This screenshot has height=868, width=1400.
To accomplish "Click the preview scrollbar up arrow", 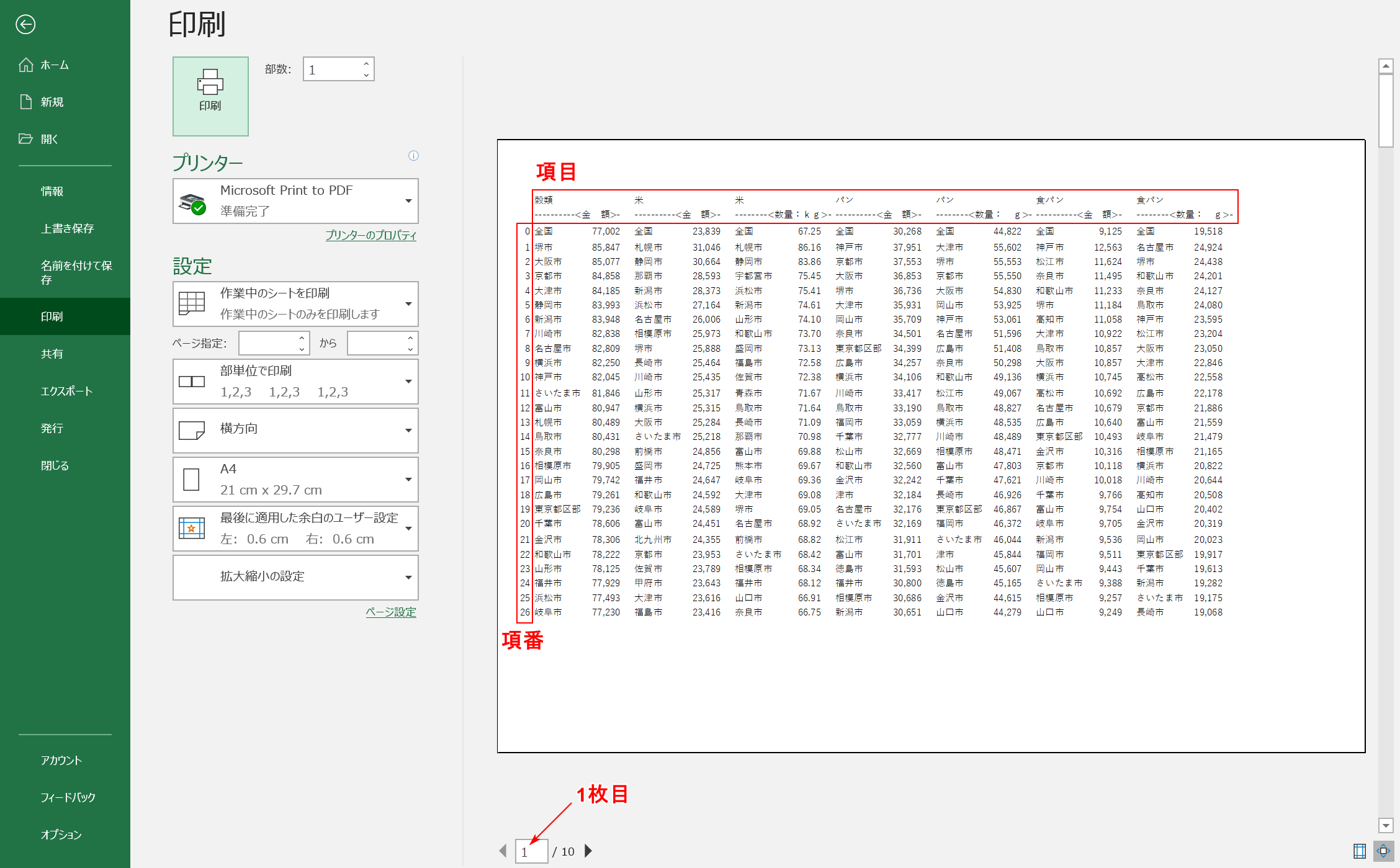I will point(1386,66).
